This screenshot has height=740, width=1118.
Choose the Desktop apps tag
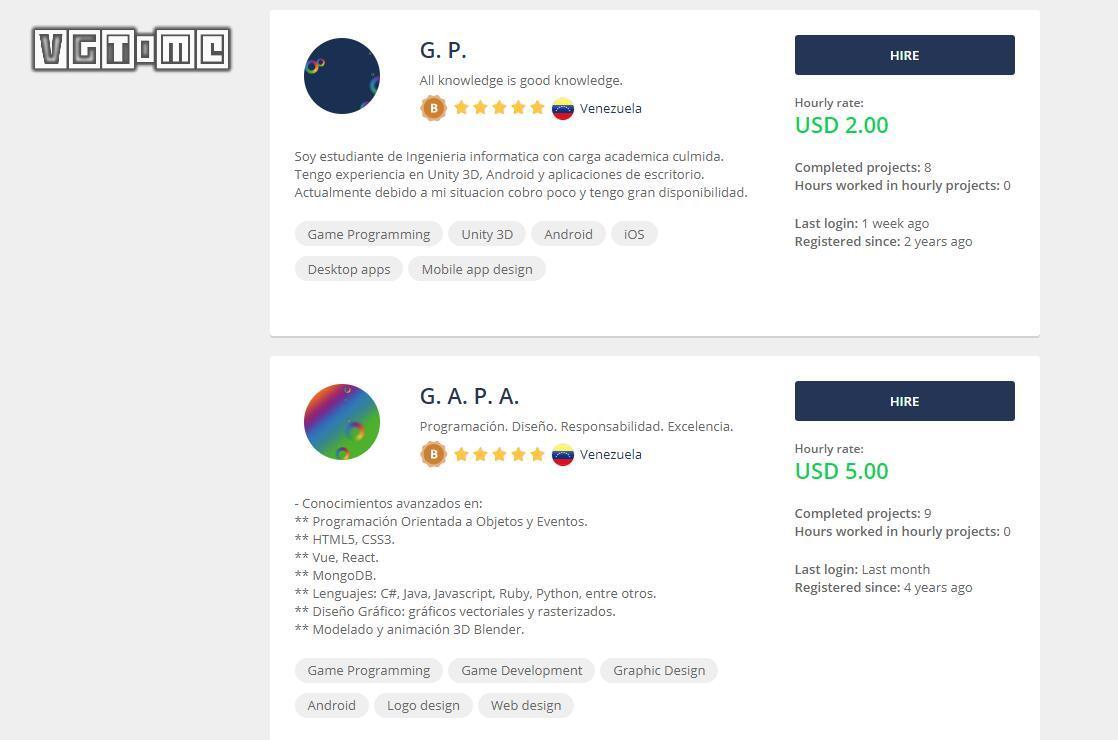[349, 269]
